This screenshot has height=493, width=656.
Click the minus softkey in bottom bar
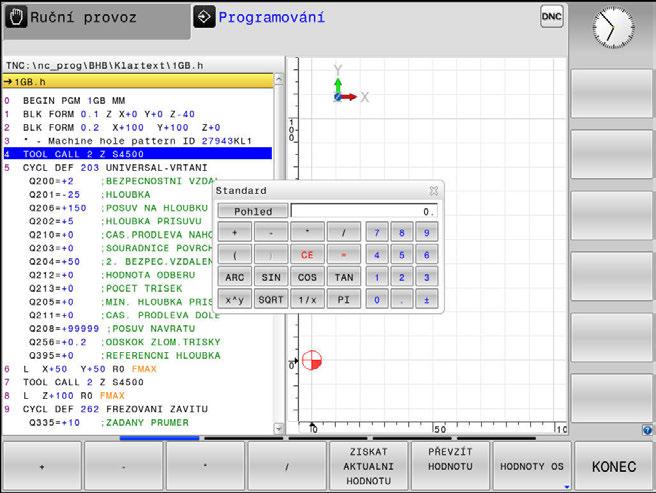123,466
